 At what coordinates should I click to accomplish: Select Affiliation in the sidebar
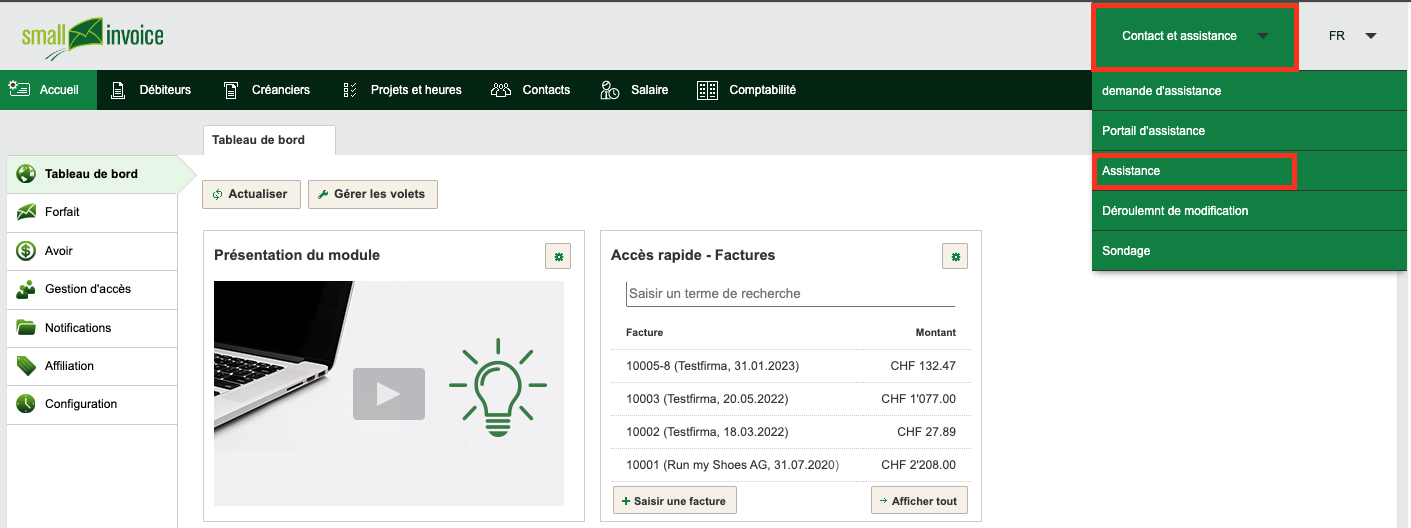(x=92, y=366)
